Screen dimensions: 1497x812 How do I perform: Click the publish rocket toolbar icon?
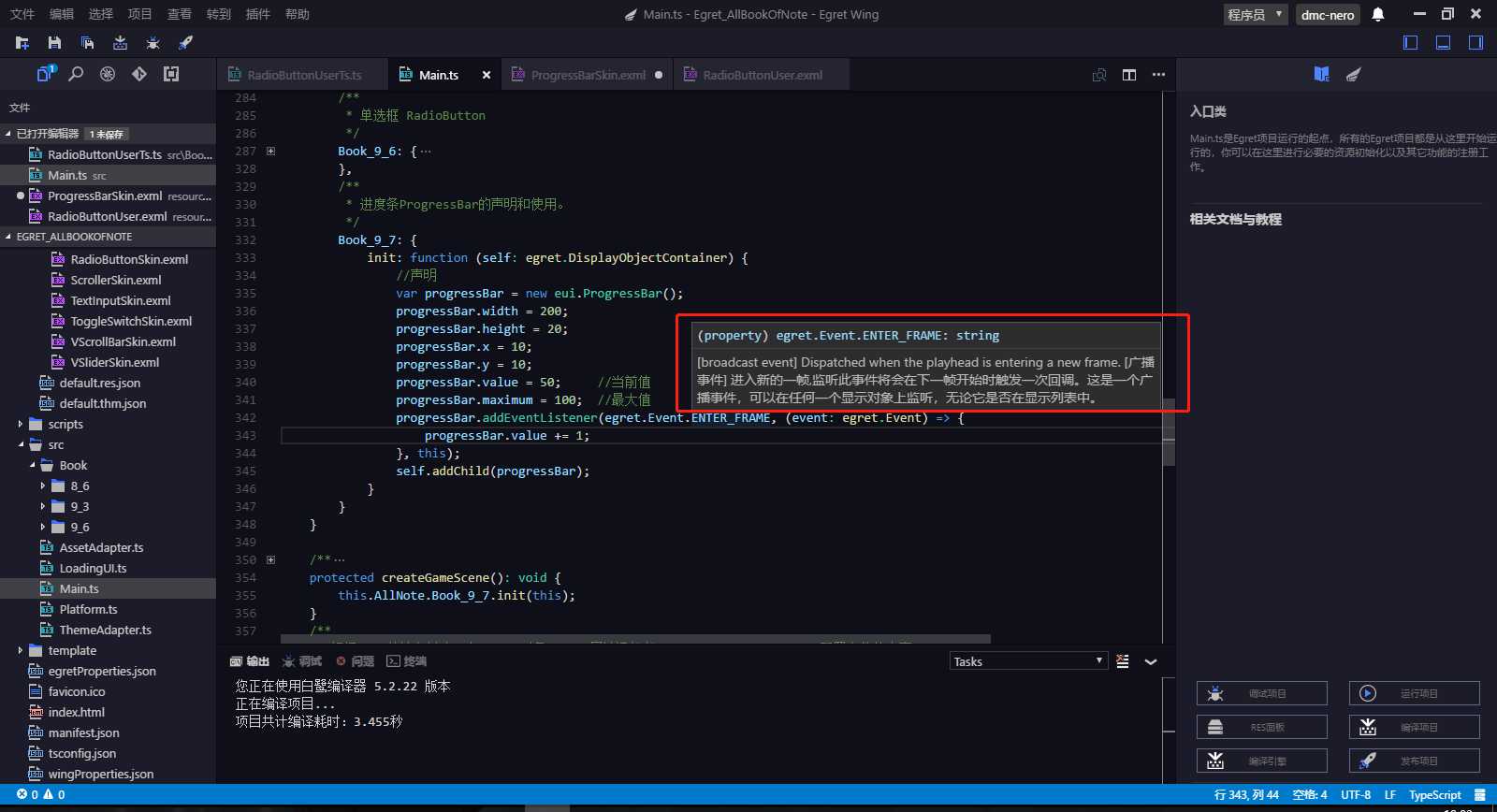tap(185, 43)
